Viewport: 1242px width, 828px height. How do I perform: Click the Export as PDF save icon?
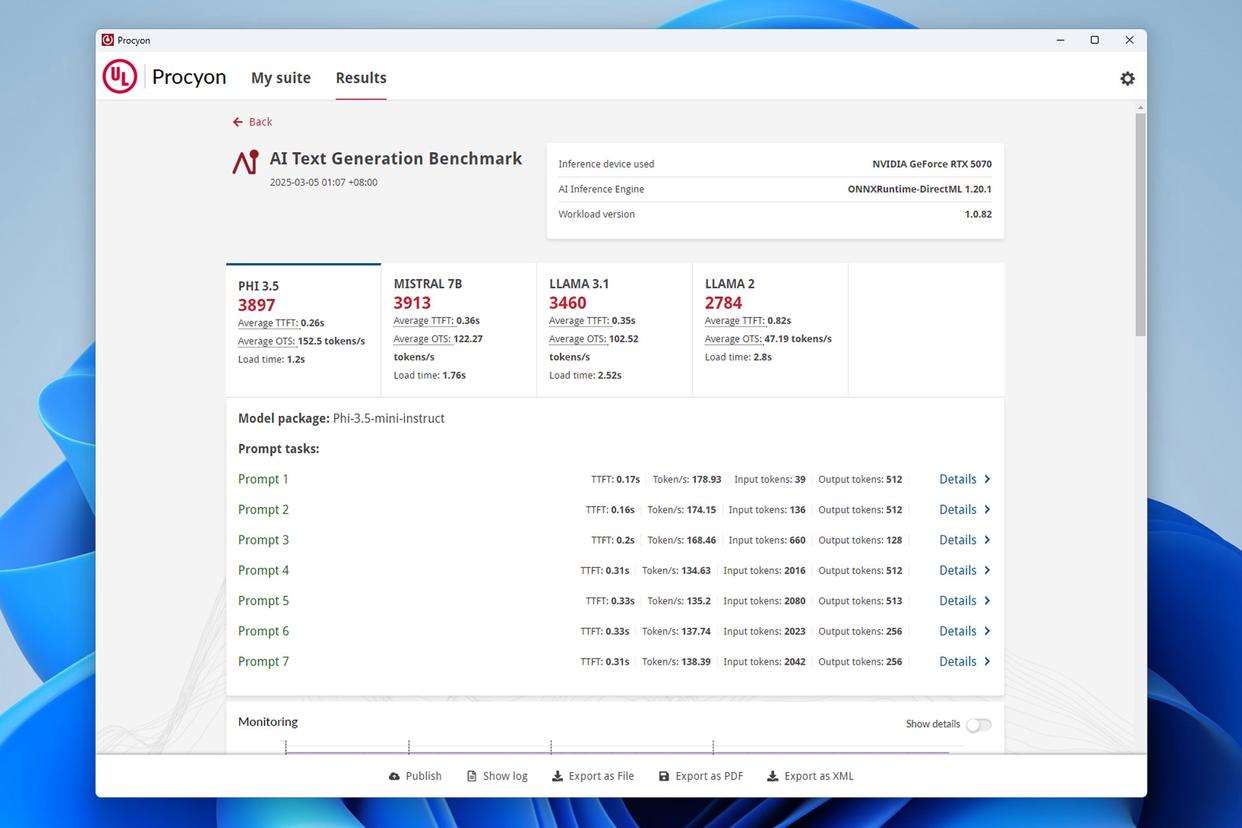[x=664, y=776]
